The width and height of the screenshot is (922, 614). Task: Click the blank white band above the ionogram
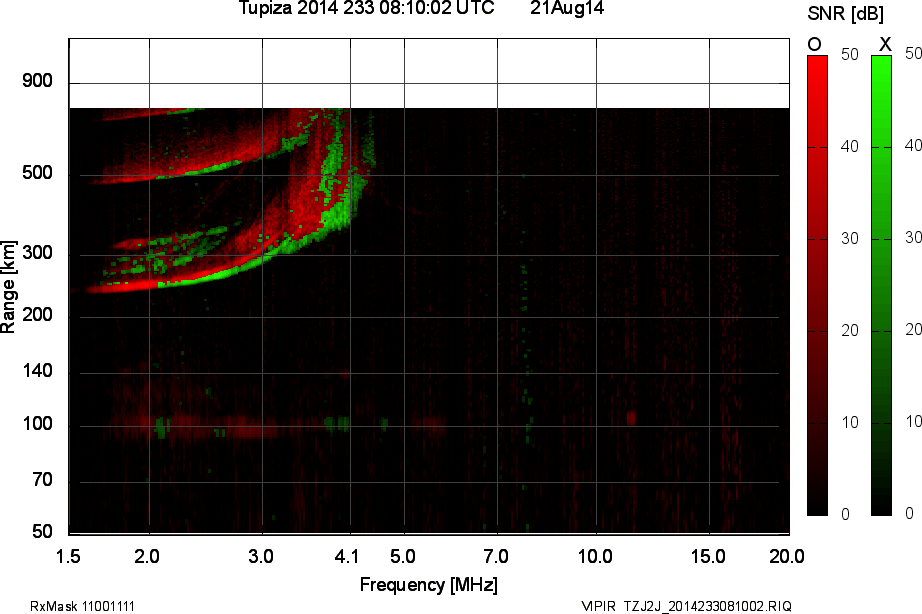pos(430,73)
